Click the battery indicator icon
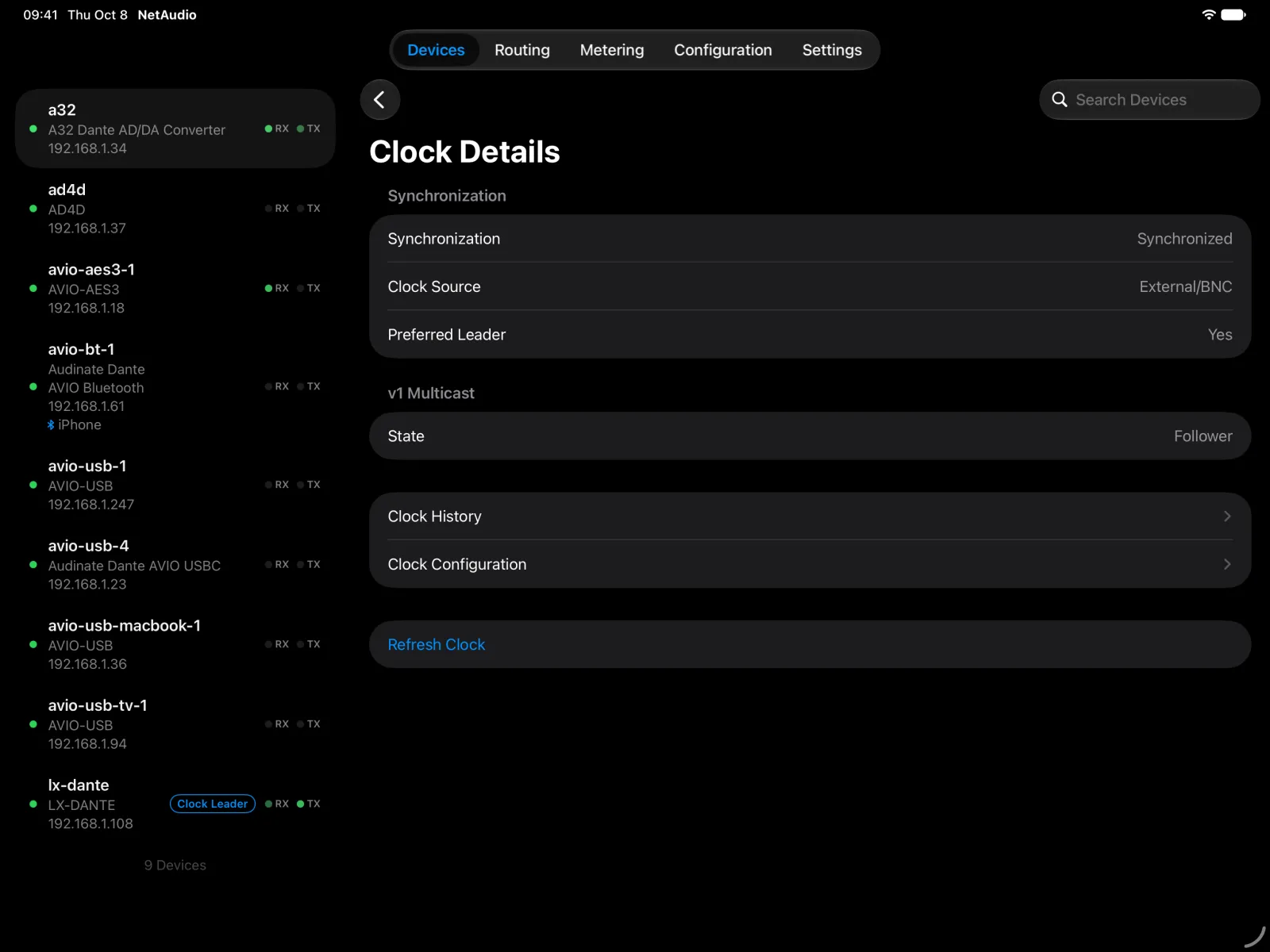 [1233, 14]
